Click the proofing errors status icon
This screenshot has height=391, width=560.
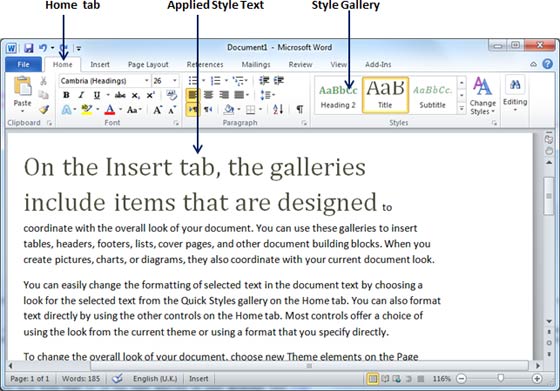118,379
